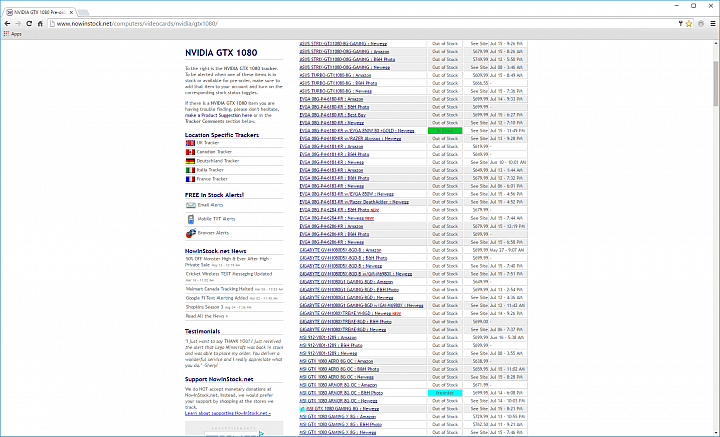The image size is (720, 437).
Task: Click the Testimonials heading
Action: (202, 331)
